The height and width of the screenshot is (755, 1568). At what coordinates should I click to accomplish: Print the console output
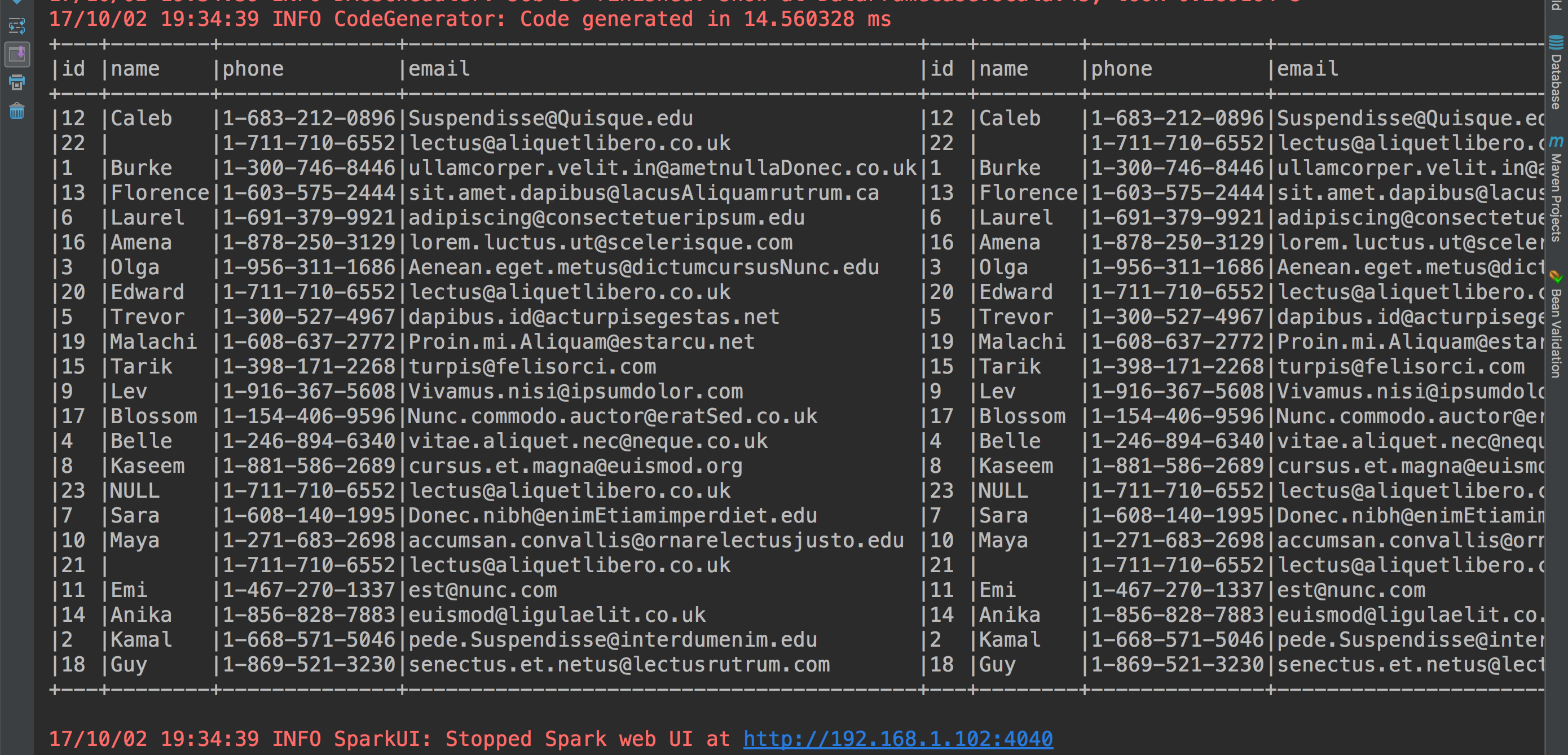pos(16,82)
